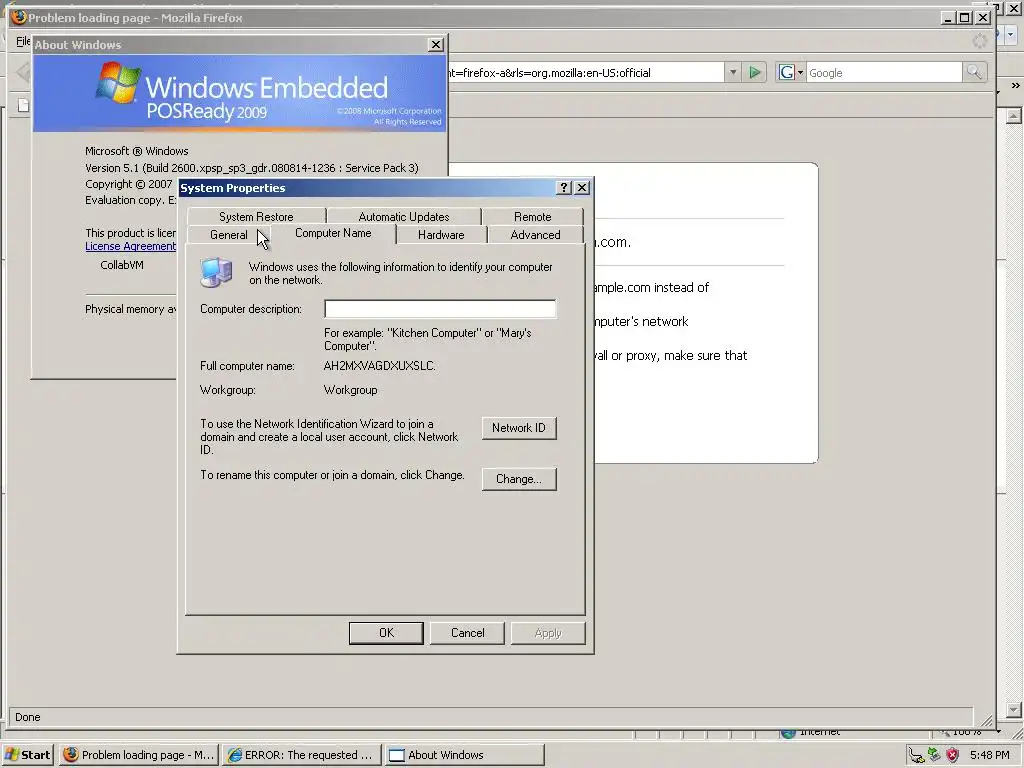Click the Windows Embedded POSReady 2009 banner

pyautogui.click(x=240, y=93)
